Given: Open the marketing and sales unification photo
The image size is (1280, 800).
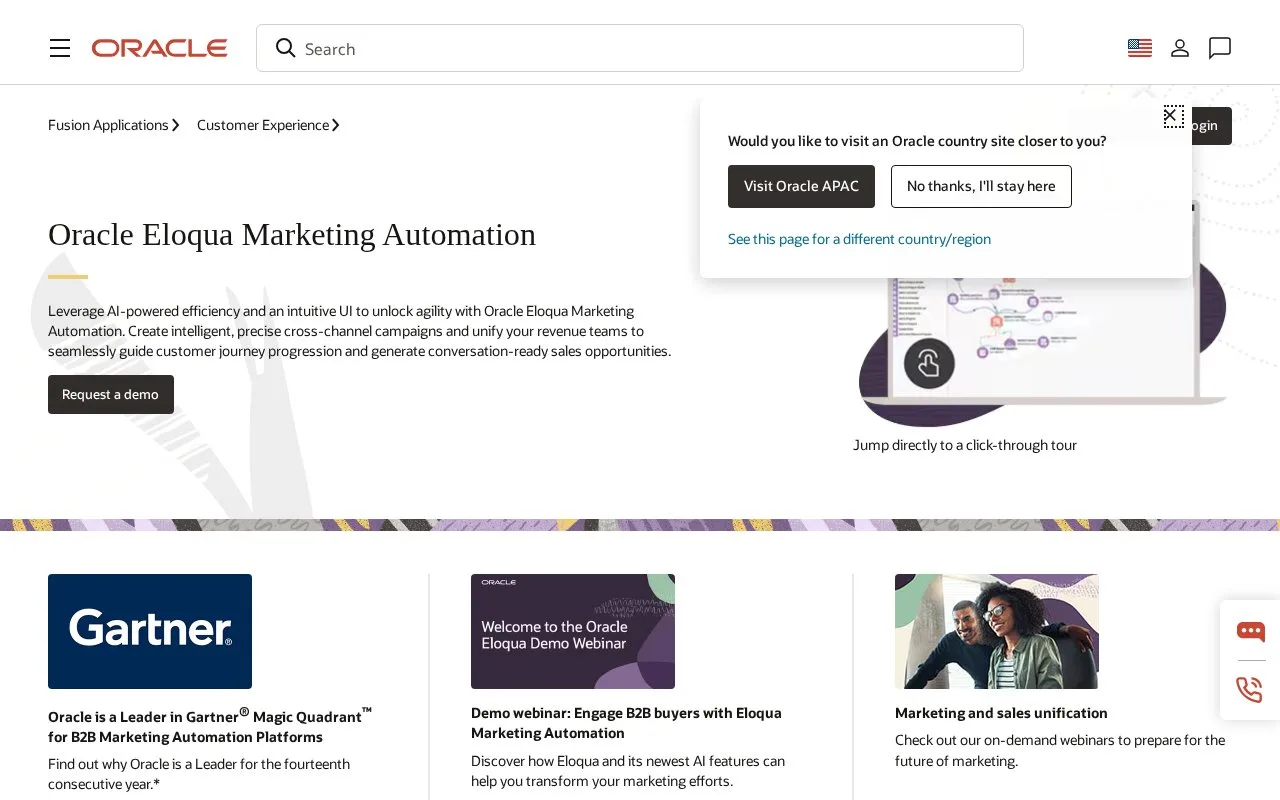Looking at the screenshot, I should pyautogui.click(x=997, y=631).
